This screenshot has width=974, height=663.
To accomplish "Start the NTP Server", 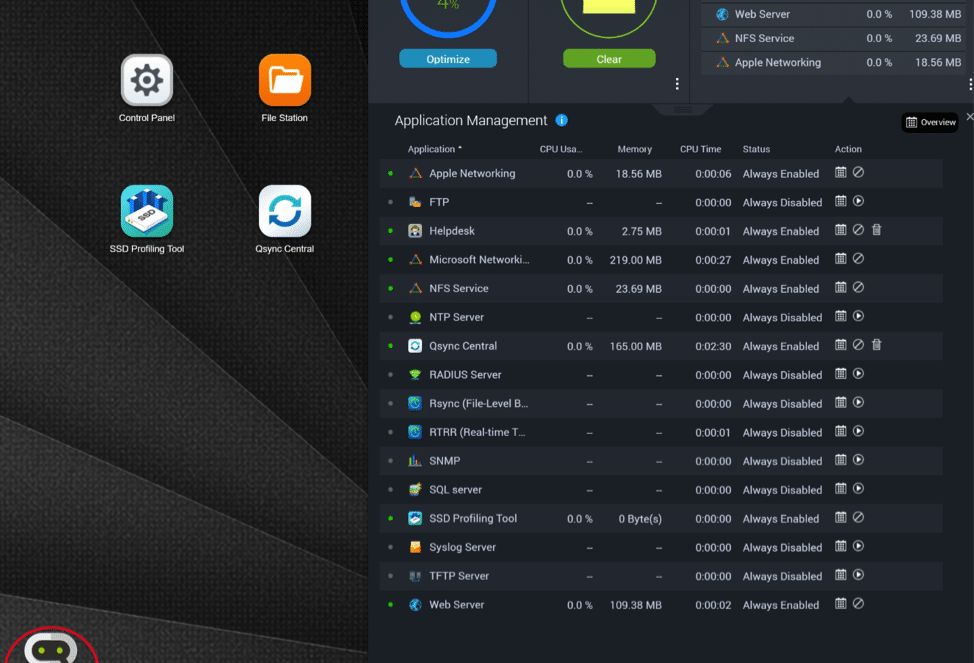I will click(858, 316).
